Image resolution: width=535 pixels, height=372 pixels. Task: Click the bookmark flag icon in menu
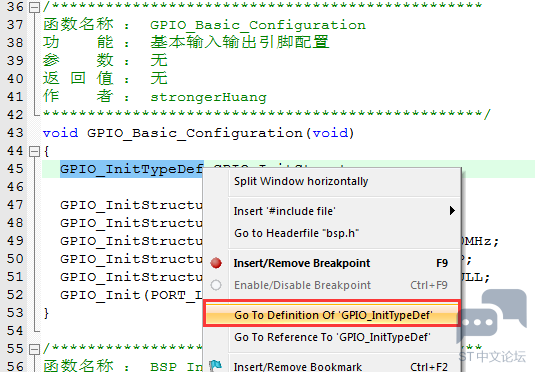(216, 366)
